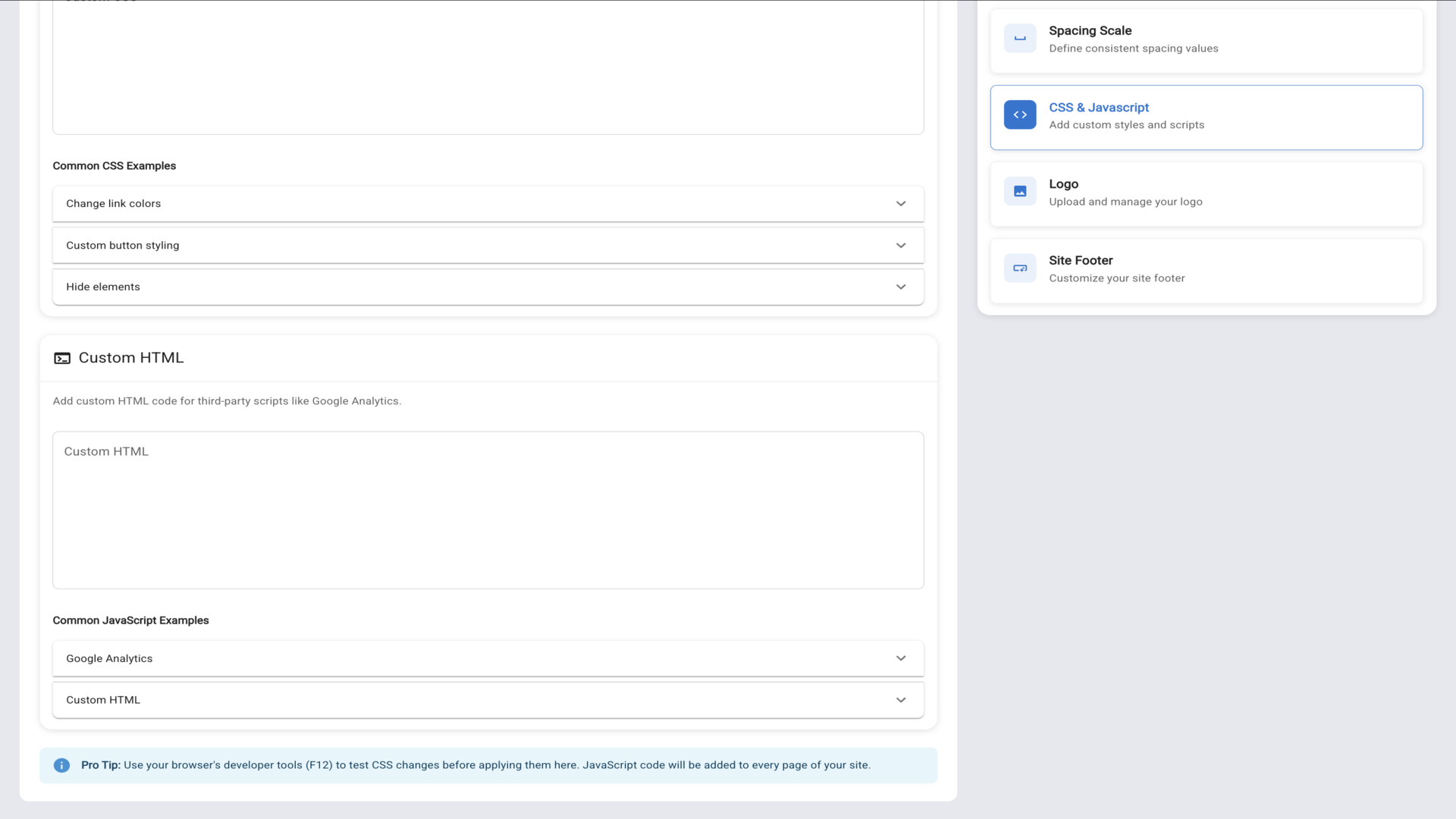Click the Custom HTML terminal icon
1456x819 pixels.
[62, 359]
